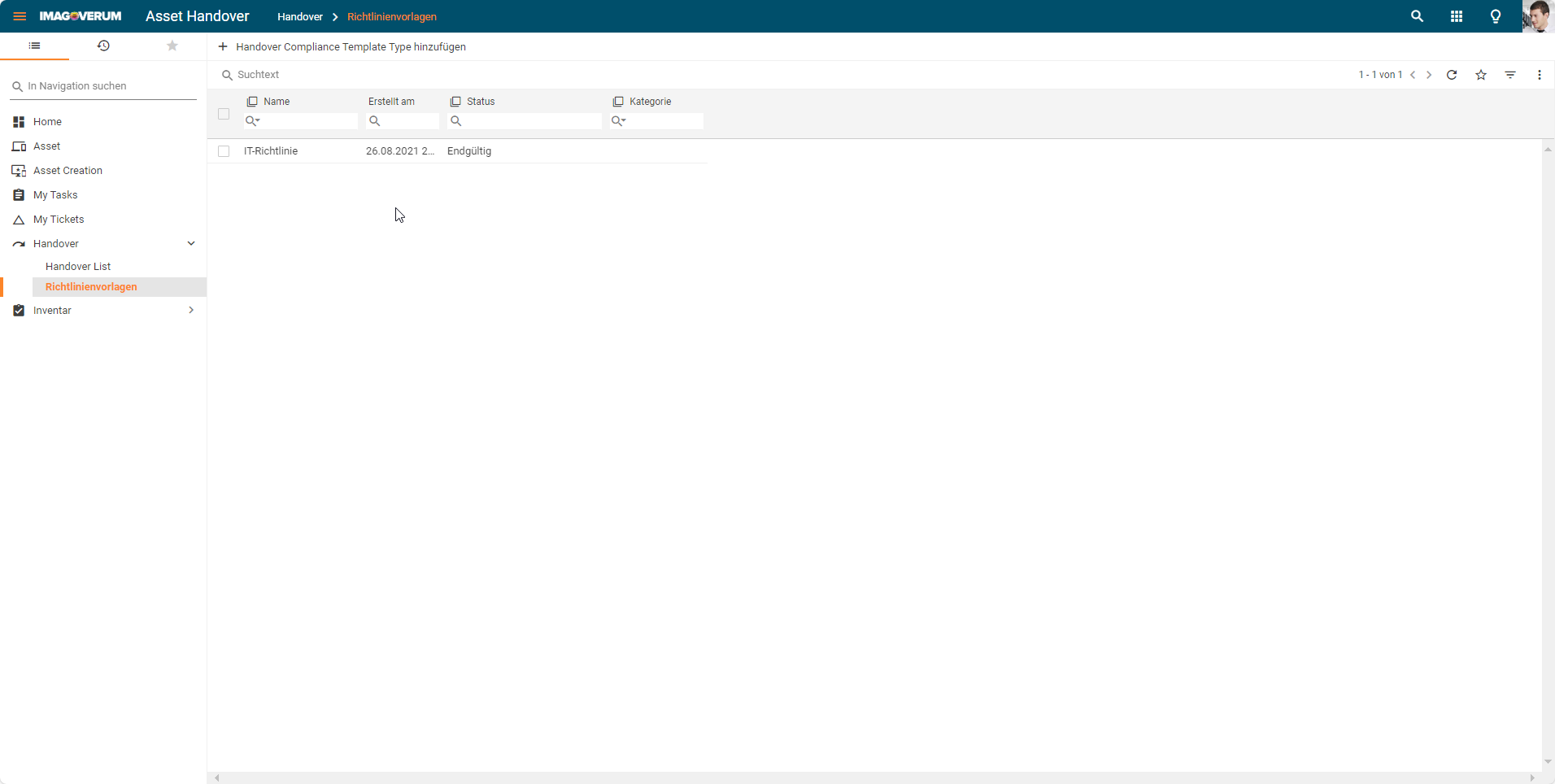Image resolution: width=1555 pixels, height=784 pixels.
Task: Click the Status column group icon
Action: [455, 102]
